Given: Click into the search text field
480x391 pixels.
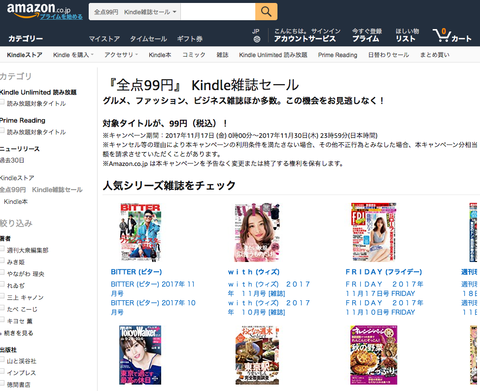Looking at the screenshot, I should coord(218,12).
